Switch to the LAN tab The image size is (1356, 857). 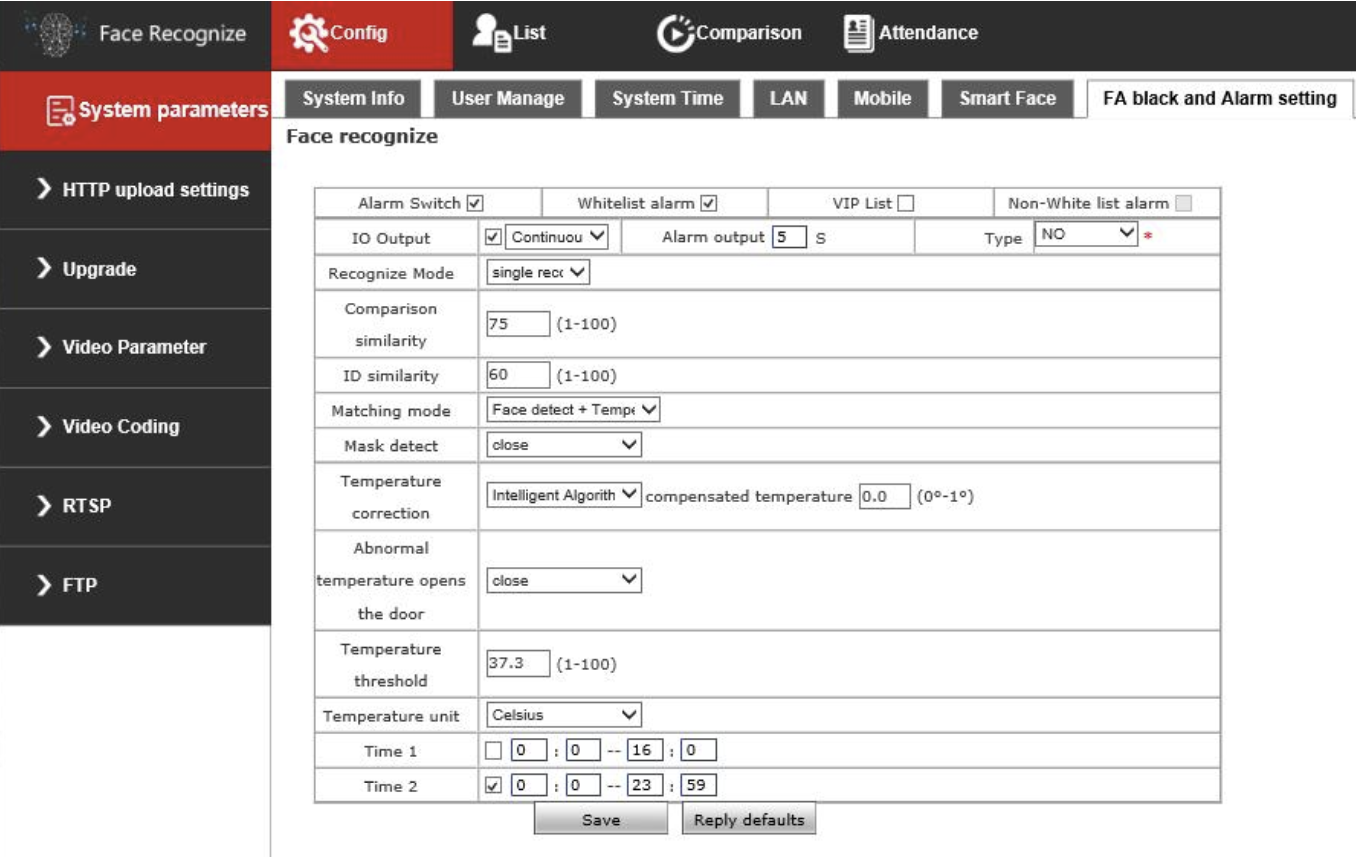click(x=789, y=98)
